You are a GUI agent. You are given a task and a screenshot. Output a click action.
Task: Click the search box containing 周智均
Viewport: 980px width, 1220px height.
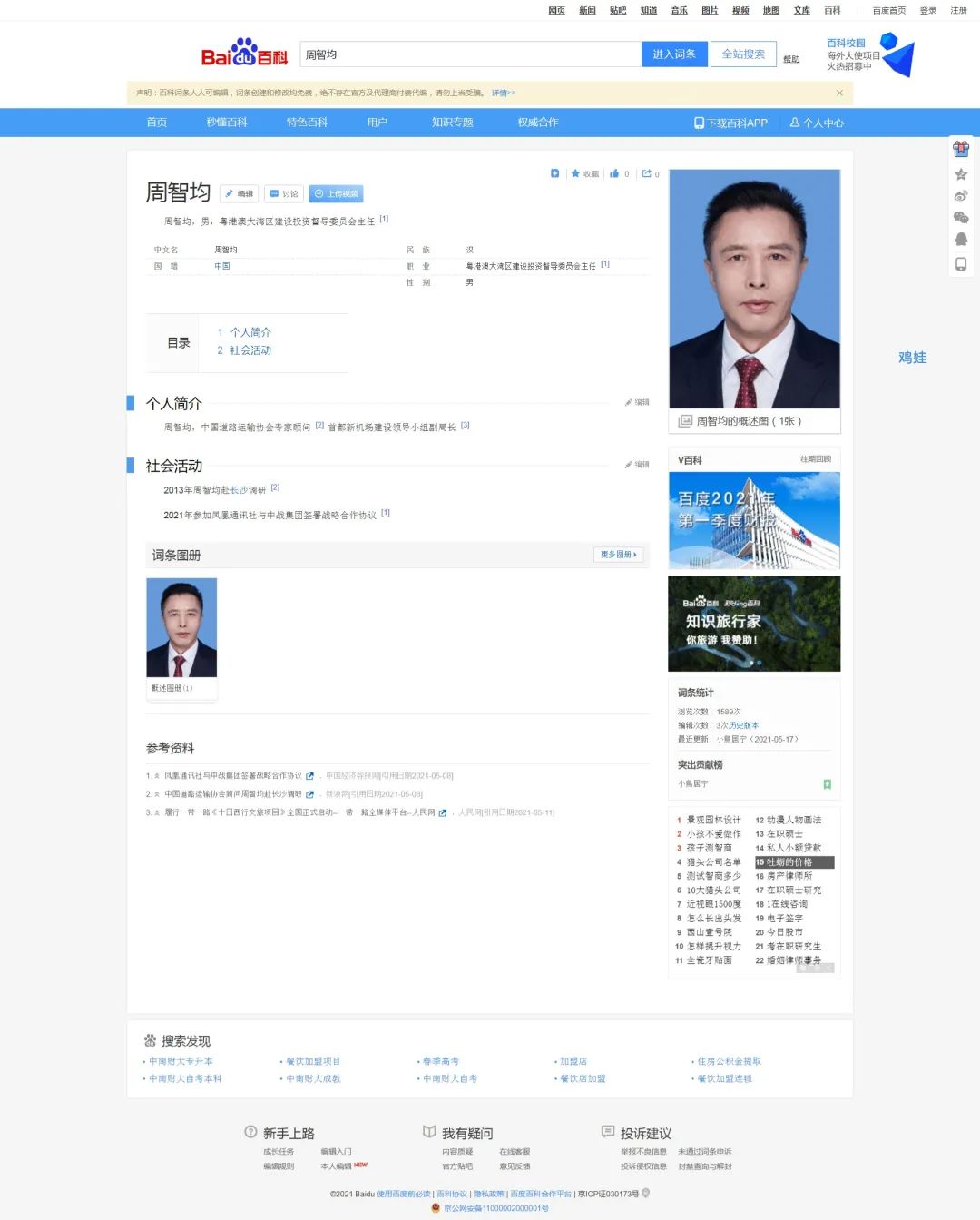(470, 54)
